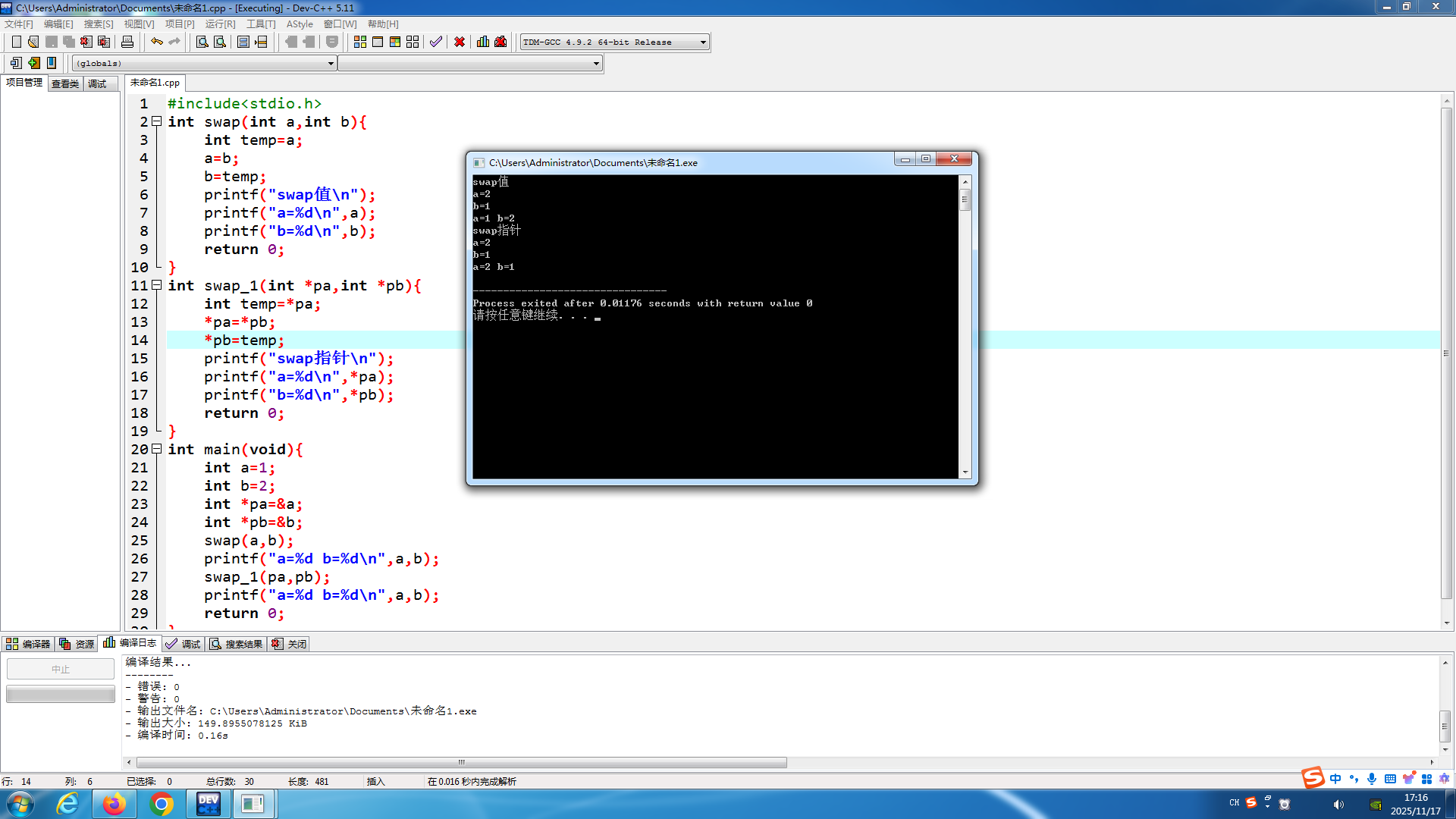Screen dimensions: 1456x819
Task: Click the red X stop execution icon
Action: (x=460, y=42)
